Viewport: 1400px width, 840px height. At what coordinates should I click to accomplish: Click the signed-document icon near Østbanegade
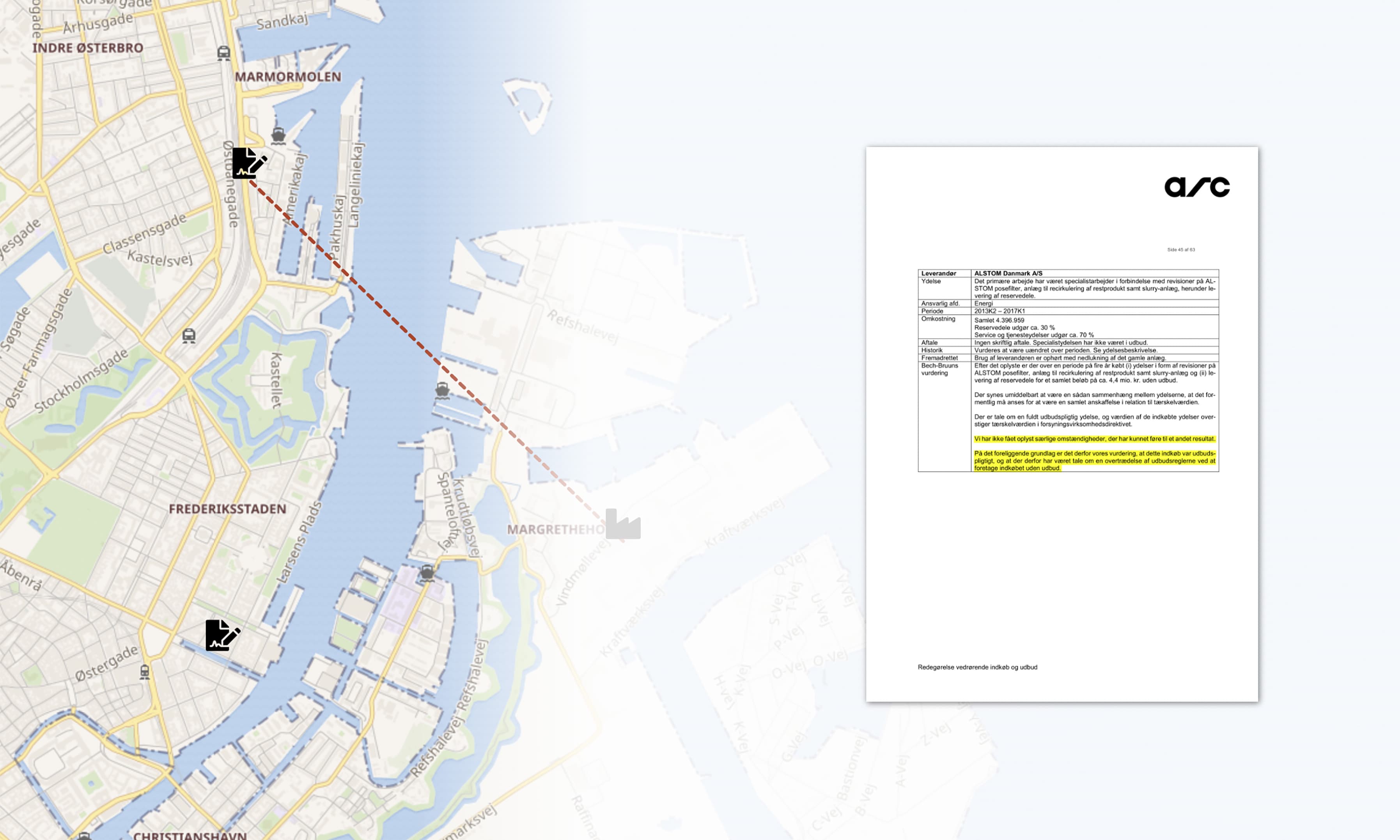click(248, 163)
